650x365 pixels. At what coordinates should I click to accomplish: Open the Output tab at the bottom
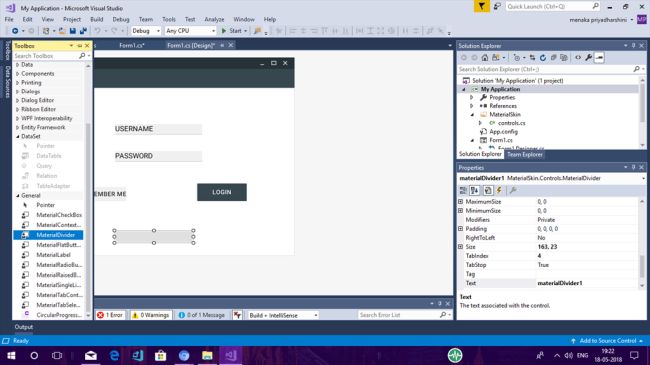point(24,327)
